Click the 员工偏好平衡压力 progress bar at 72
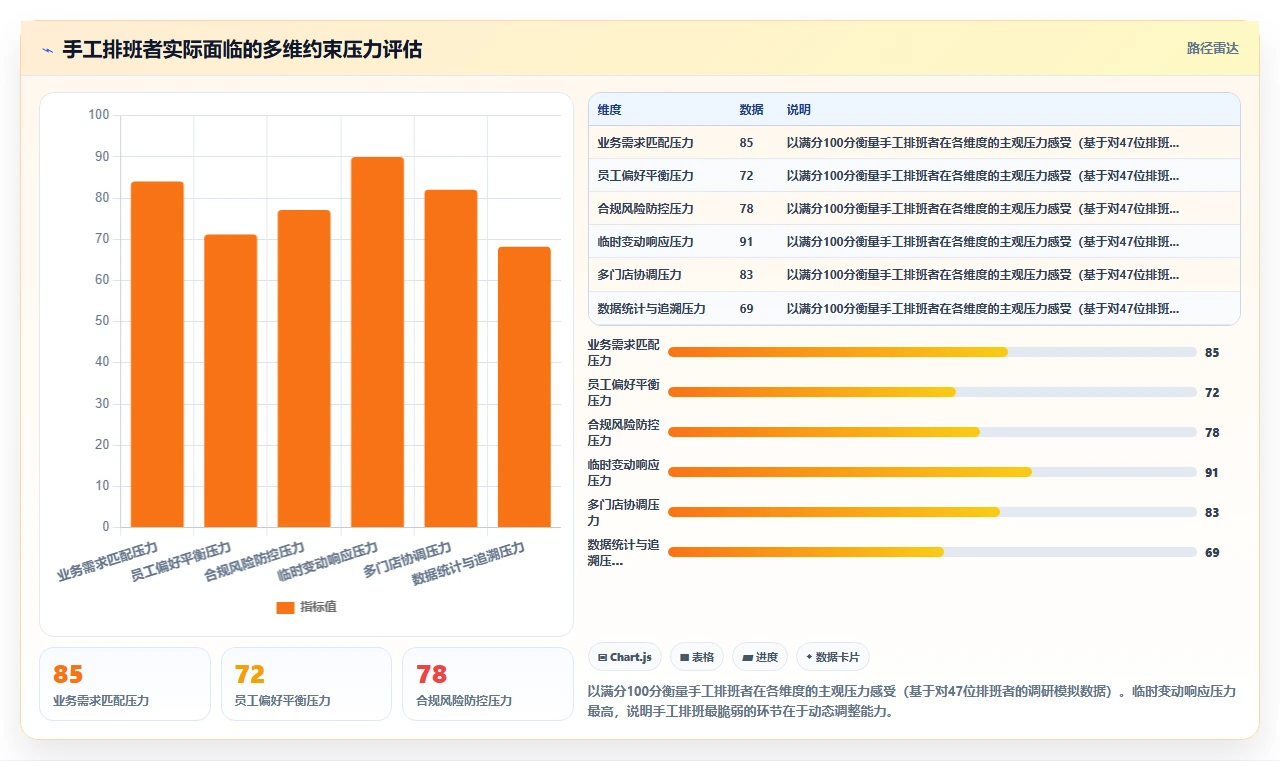 point(932,392)
